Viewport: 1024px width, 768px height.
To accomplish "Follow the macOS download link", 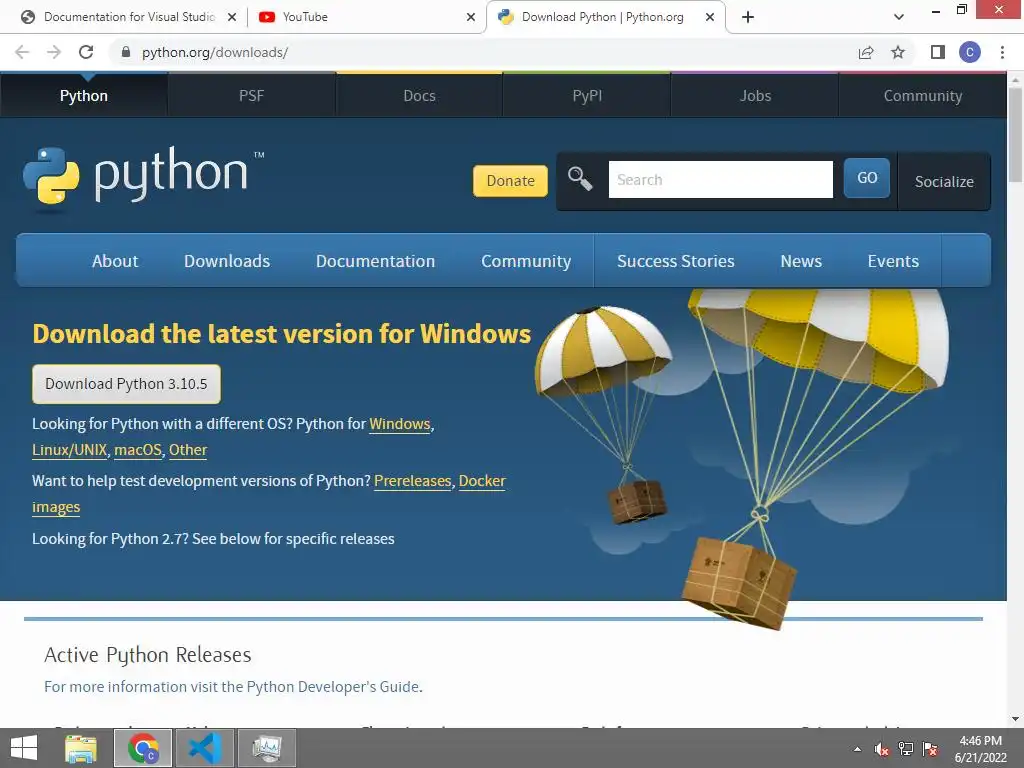I will (x=138, y=450).
